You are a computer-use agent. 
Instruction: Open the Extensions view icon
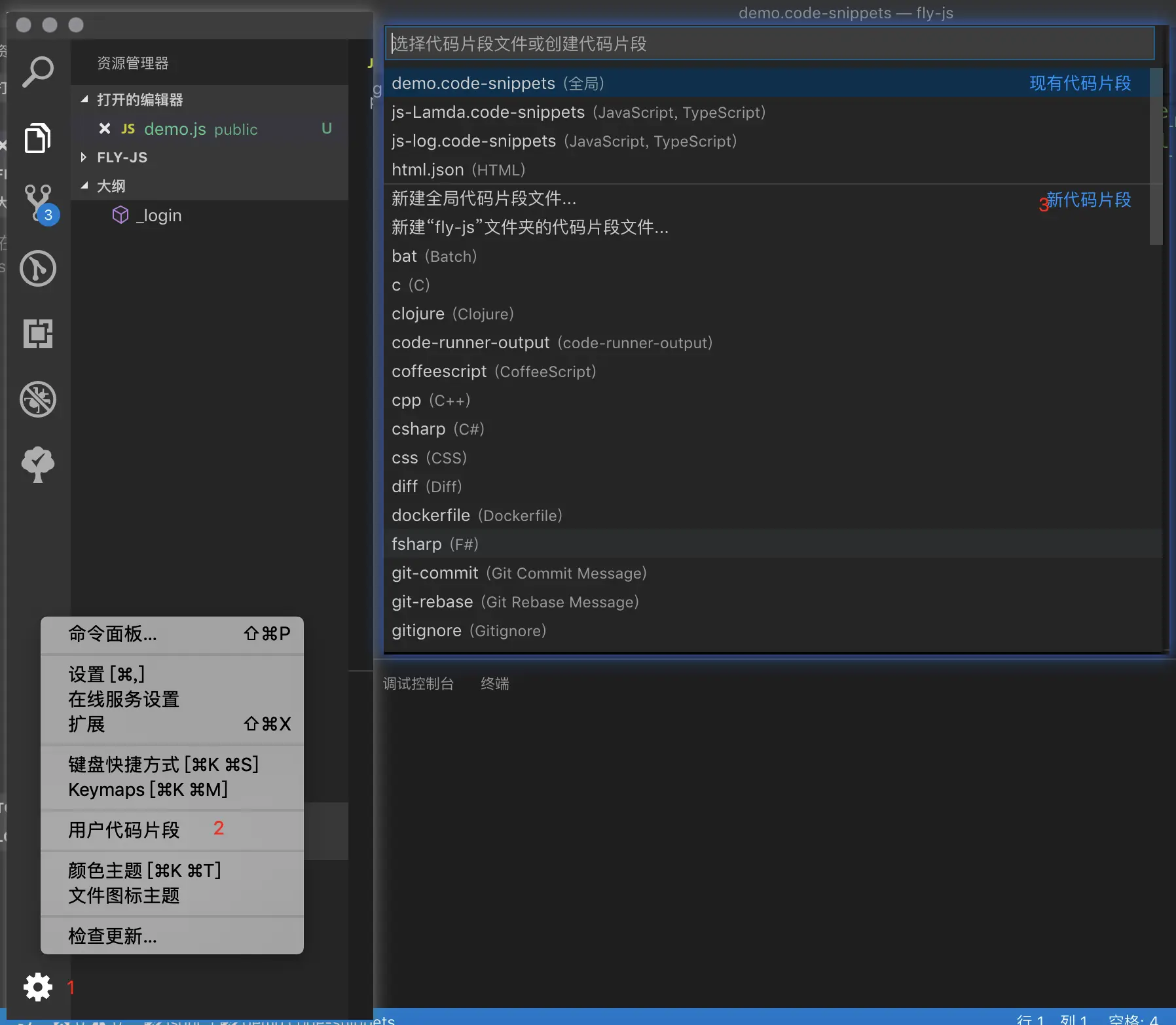(38, 334)
